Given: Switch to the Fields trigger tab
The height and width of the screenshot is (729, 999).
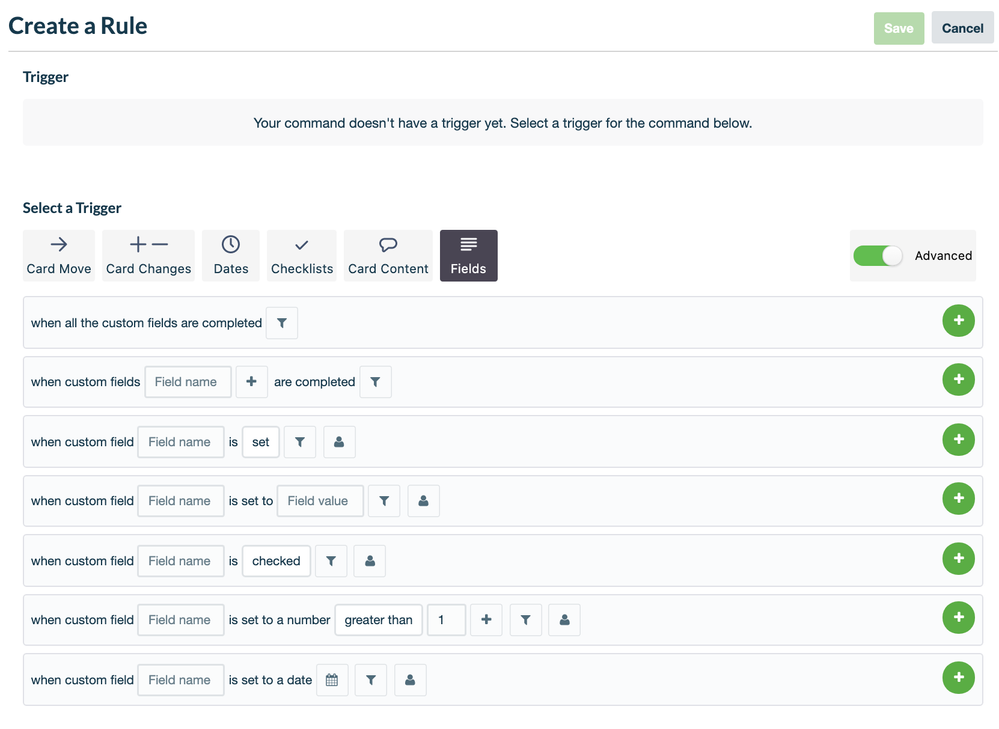Looking at the screenshot, I should [x=468, y=255].
